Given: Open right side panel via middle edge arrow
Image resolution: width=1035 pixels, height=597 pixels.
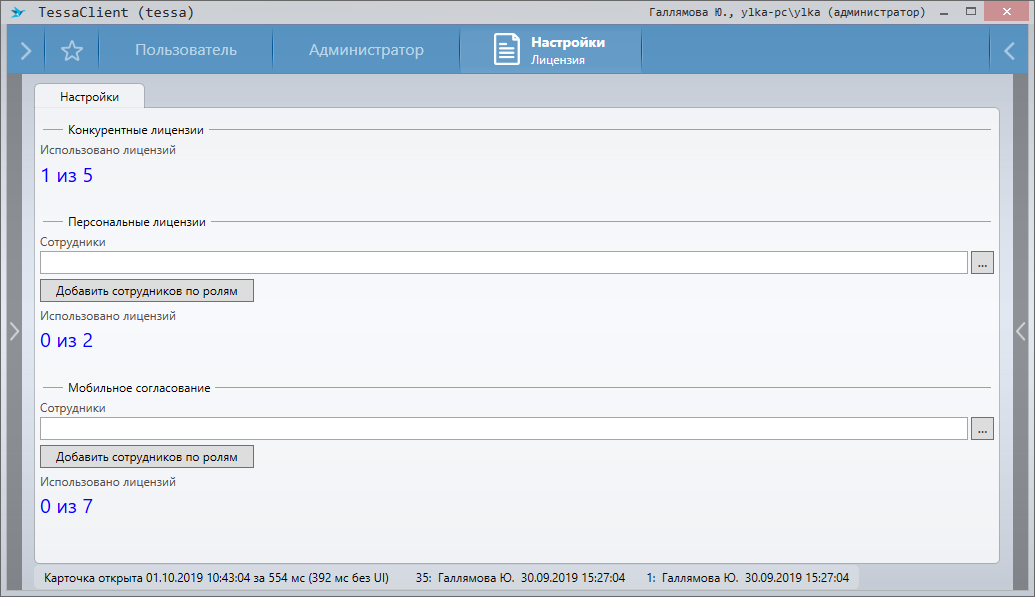Looking at the screenshot, I should point(1021,332).
